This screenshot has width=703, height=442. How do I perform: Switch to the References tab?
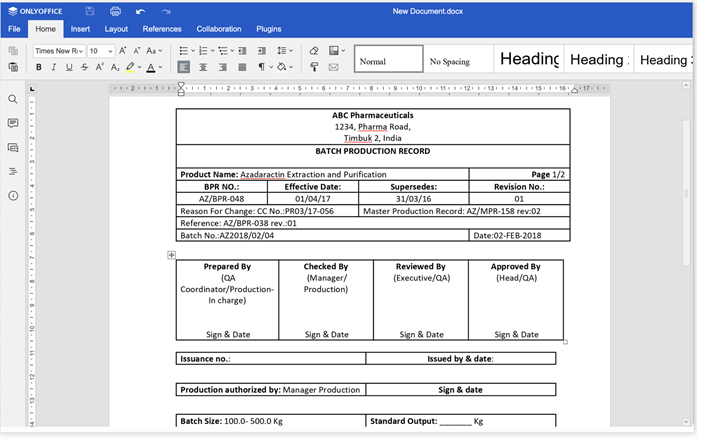coord(162,29)
